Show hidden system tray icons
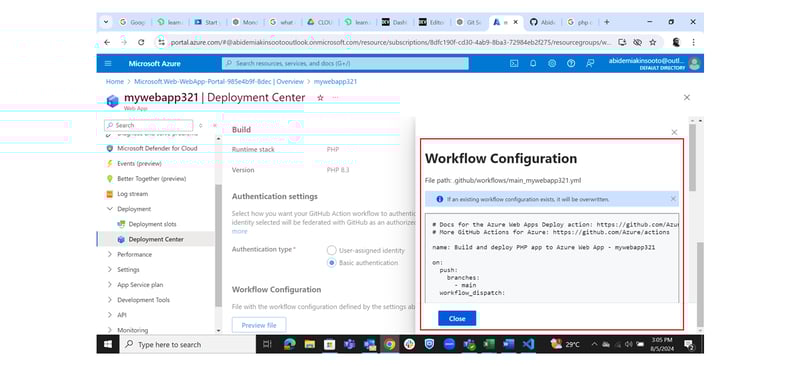The height and width of the screenshot is (366, 800). (x=594, y=345)
